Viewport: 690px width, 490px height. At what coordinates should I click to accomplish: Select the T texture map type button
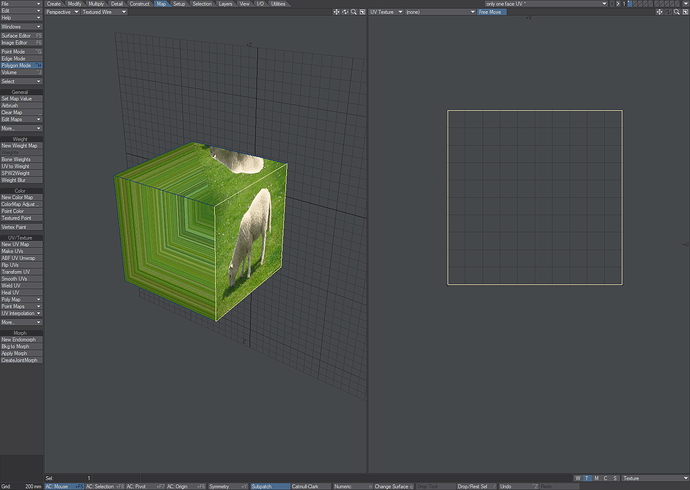coord(587,478)
